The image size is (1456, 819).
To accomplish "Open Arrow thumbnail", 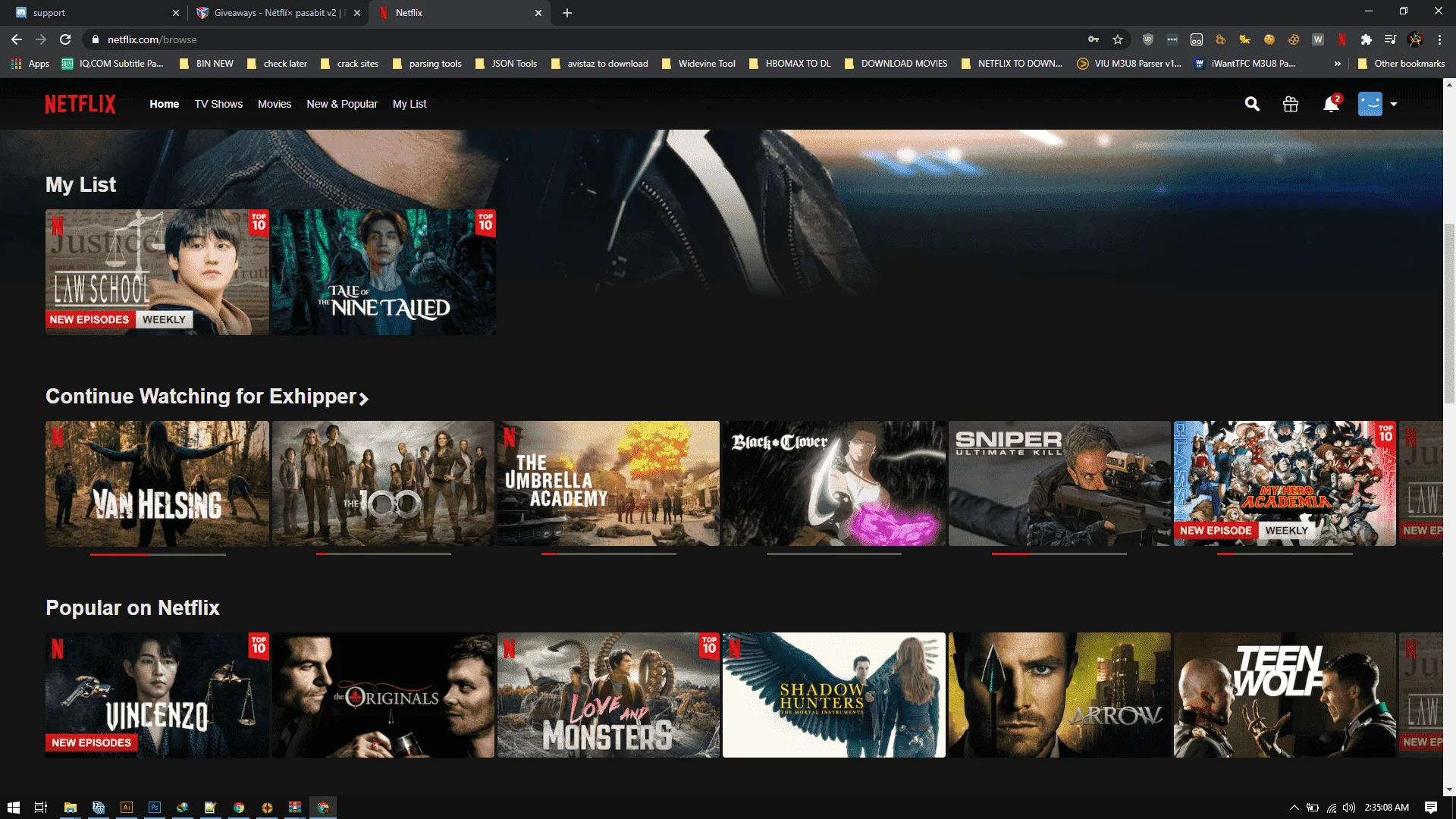I will click(1059, 695).
